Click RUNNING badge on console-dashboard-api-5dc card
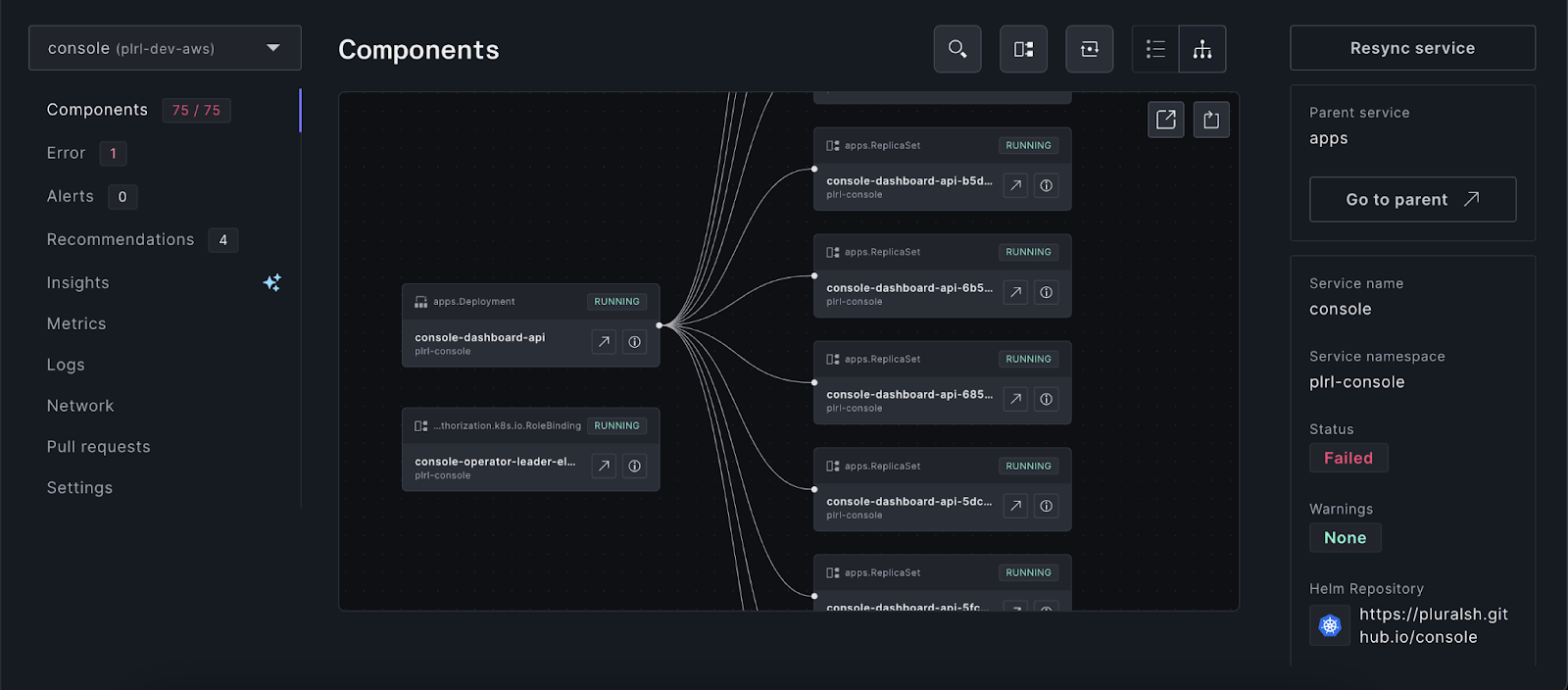The height and width of the screenshot is (690, 1568). click(x=1028, y=466)
